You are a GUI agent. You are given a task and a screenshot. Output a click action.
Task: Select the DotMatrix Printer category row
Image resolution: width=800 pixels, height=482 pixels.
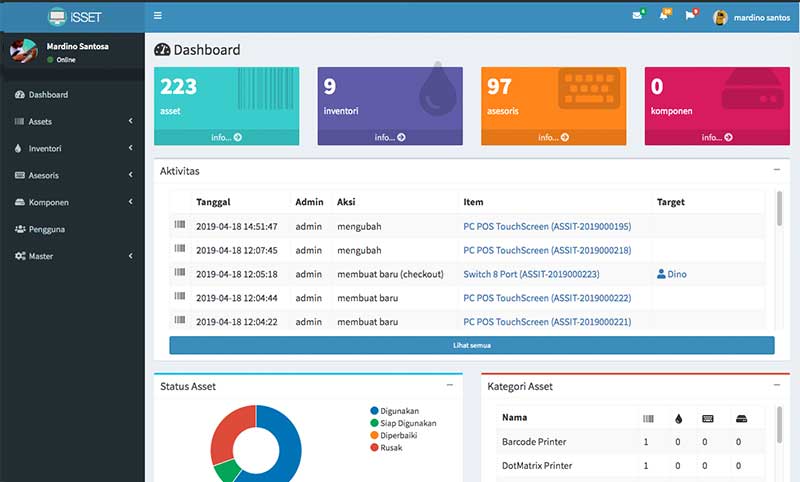click(x=631, y=466)
